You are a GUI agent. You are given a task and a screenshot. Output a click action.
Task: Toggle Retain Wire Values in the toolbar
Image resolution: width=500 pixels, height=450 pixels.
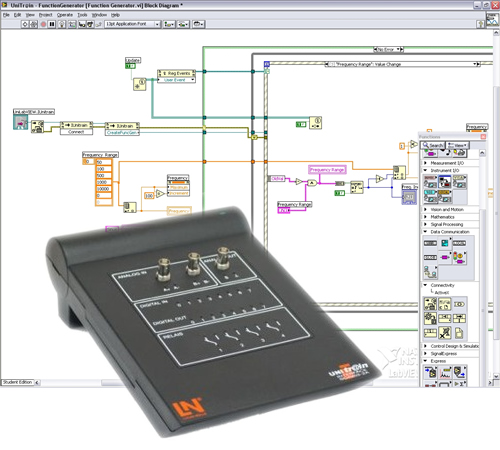pyautogui.click(x=72, y=24)
